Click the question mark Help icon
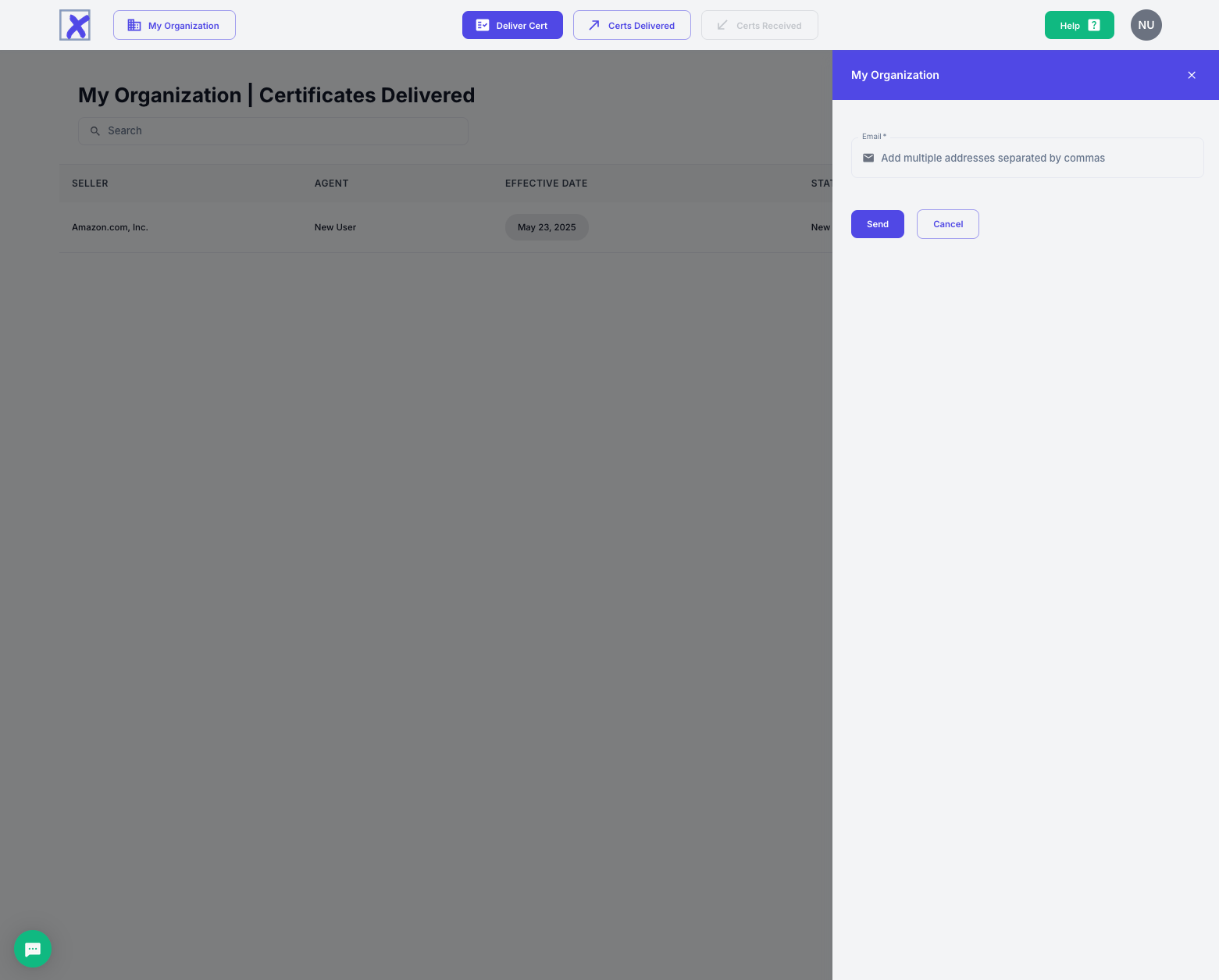The image size is (1219, 980). (1093, 25)
